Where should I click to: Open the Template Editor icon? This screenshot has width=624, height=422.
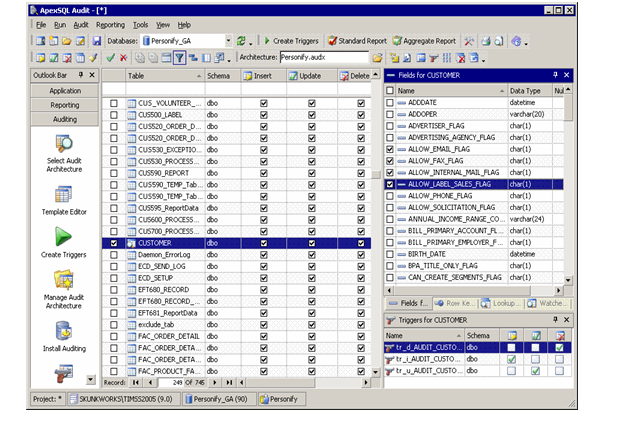[63, 195]
